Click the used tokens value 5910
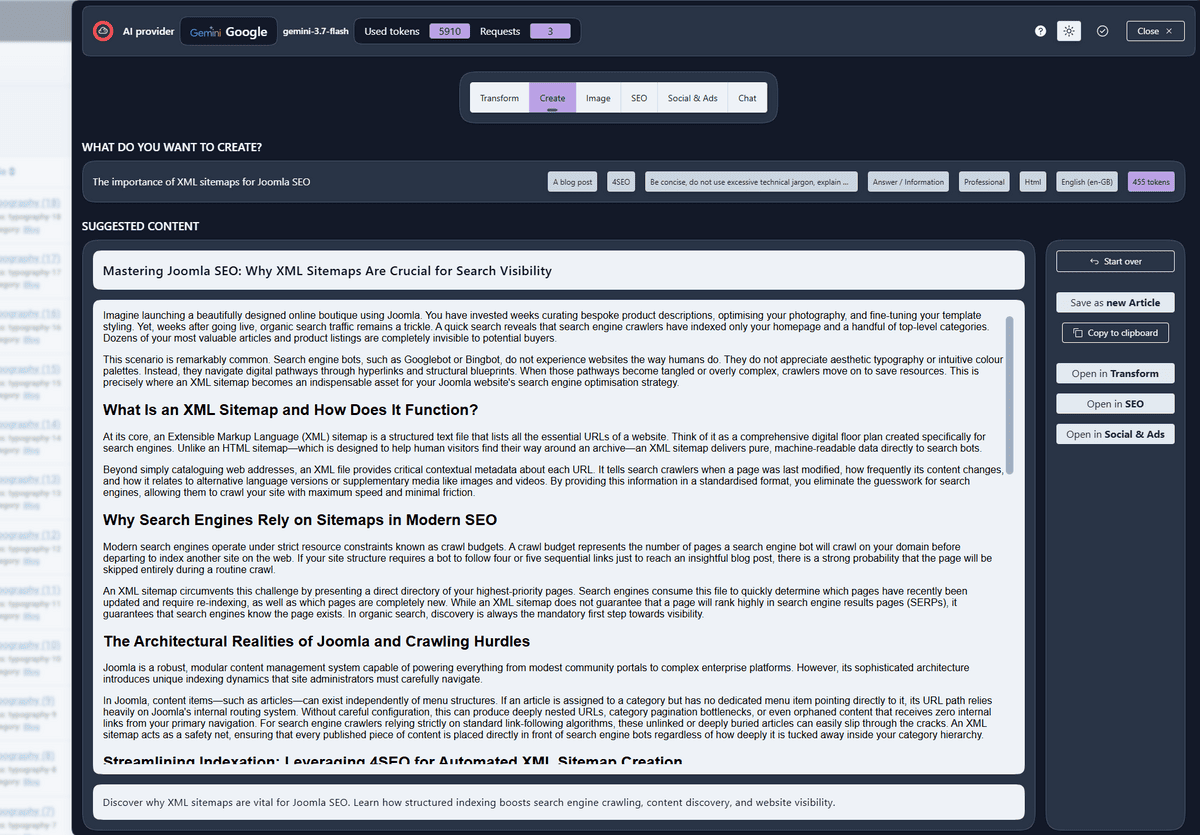 449,31
